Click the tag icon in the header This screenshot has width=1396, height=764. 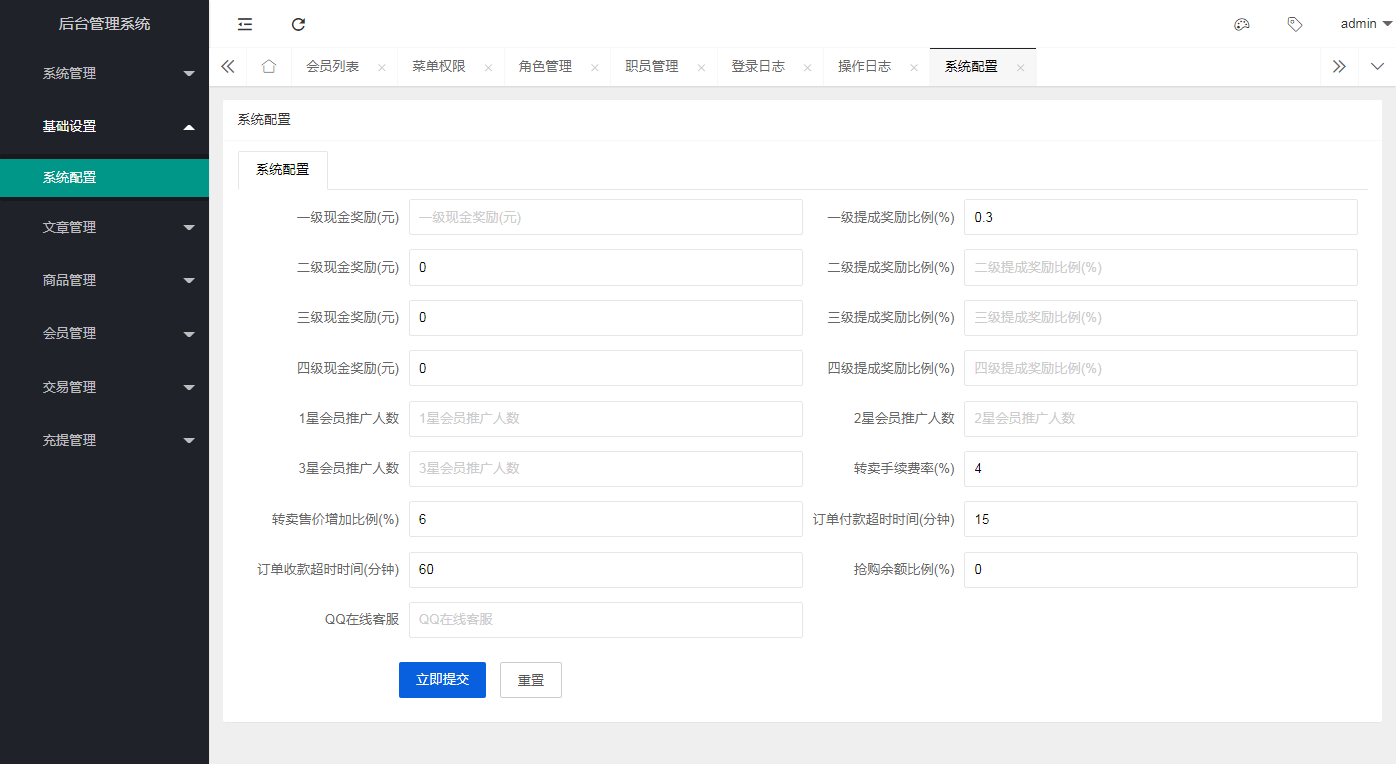tap(1295, 24)
